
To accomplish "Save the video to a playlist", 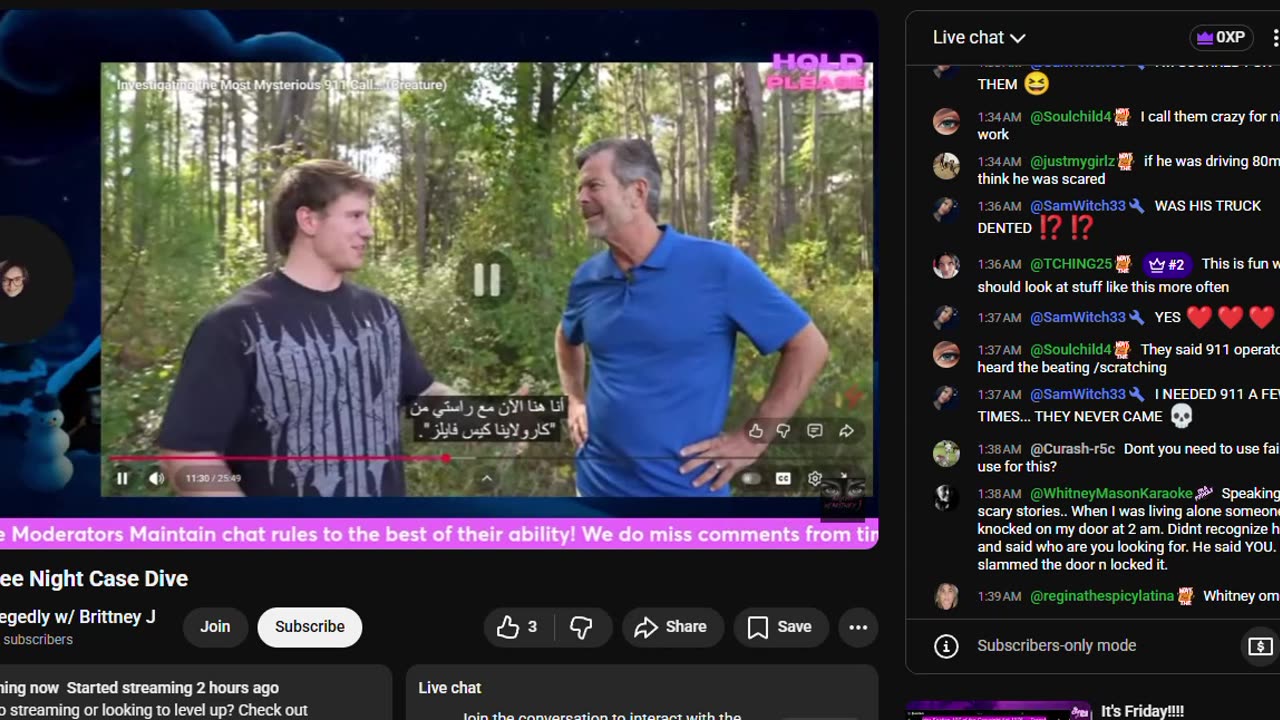I will [781, 627].
